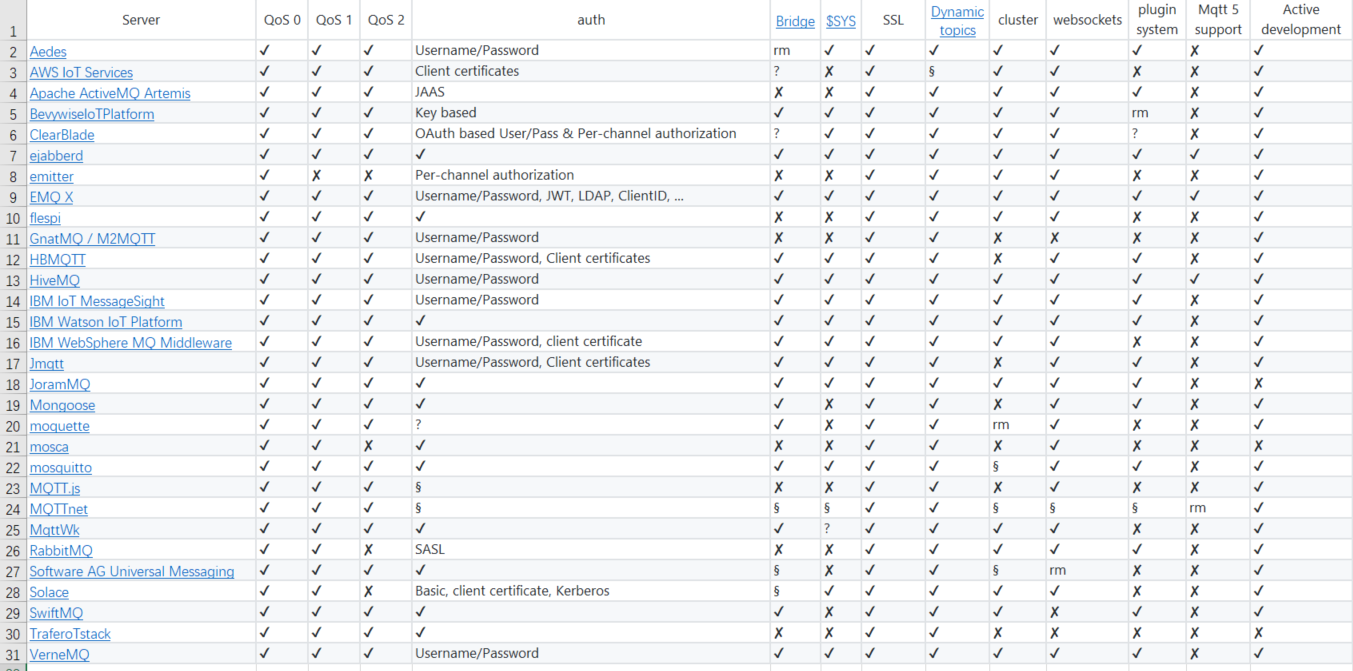1353x671 pixels.
Task: Select the cell containing JAAS
Action: coord(590,93)
